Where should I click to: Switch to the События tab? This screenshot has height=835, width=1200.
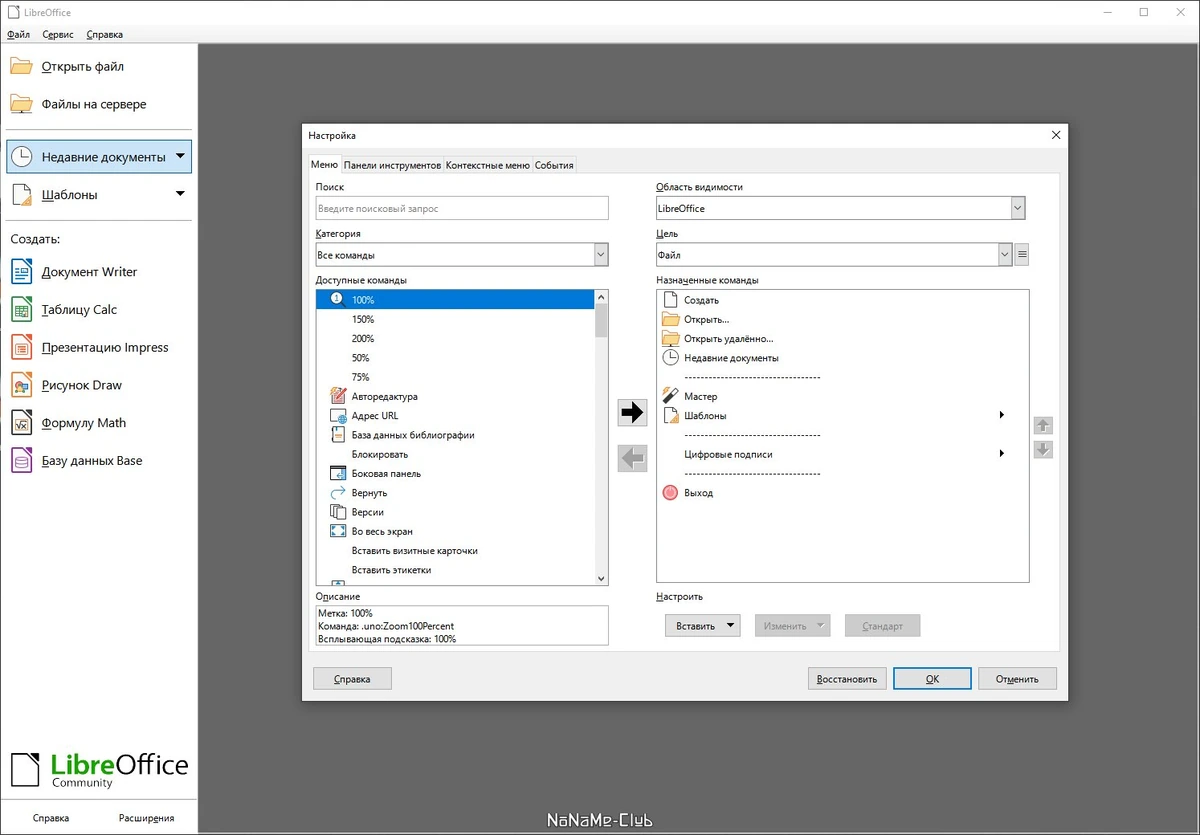click(x=554, y=165)
